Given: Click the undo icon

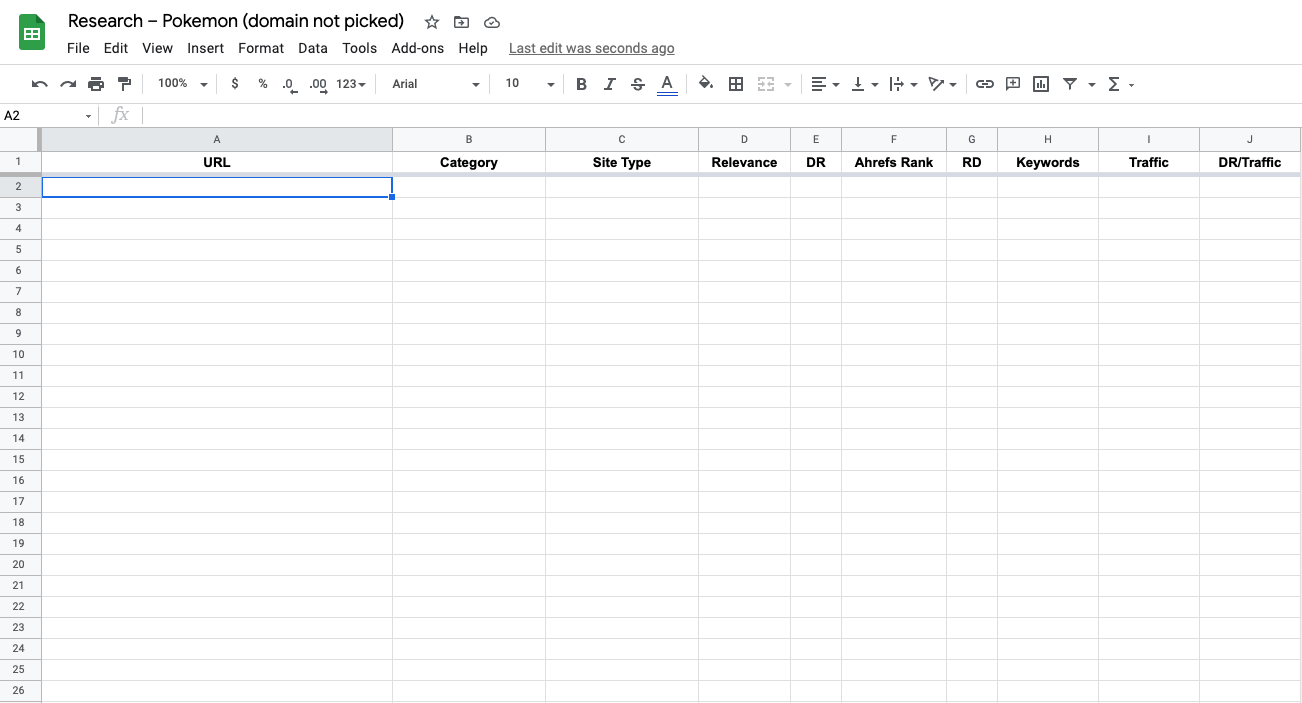Looking at the screenshot, I should click(40, 84).
